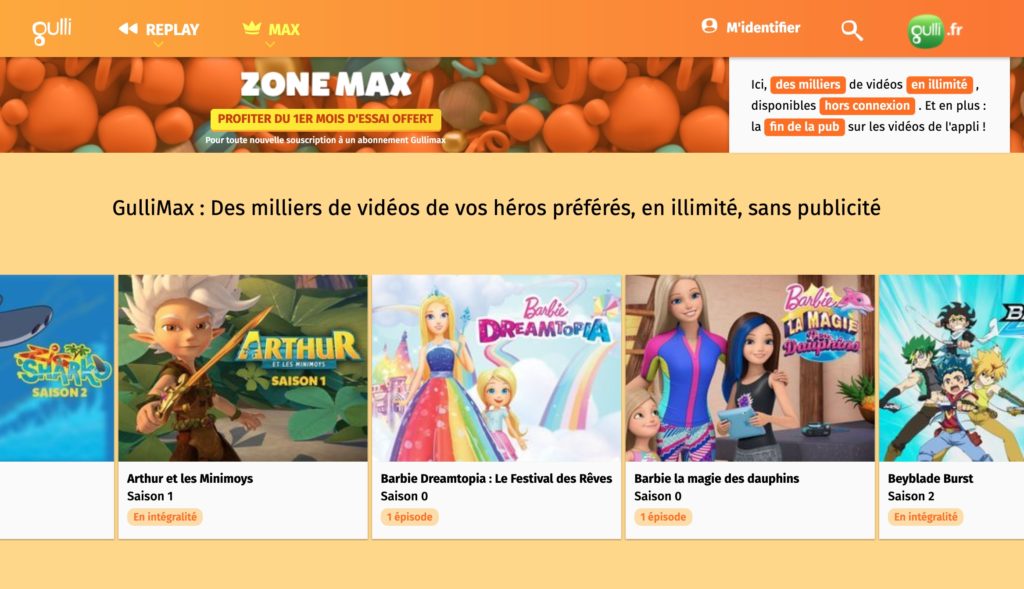Screen dimensions: 1024x589
Task: Click the Gulli logo in the header
Action: (52, 31)
